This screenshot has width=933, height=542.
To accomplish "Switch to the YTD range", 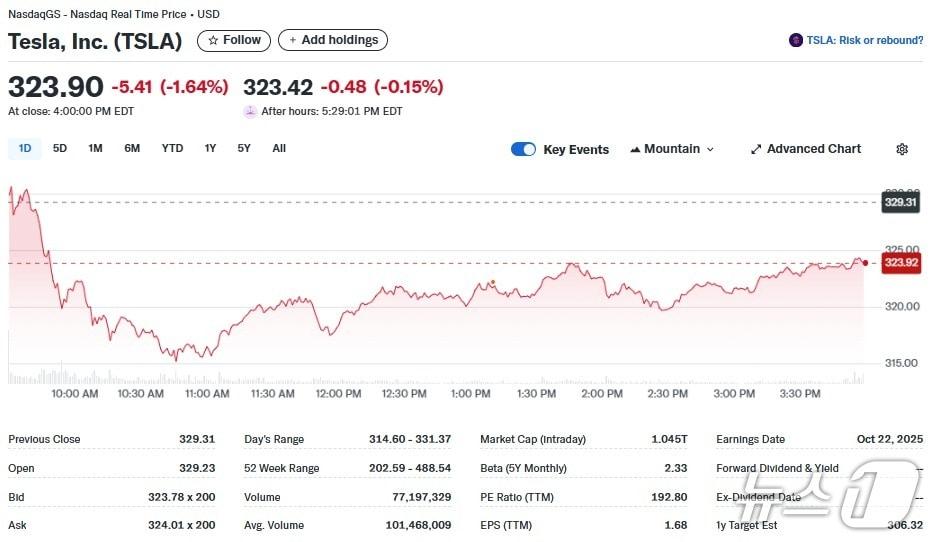I will (x=172, y=148).
